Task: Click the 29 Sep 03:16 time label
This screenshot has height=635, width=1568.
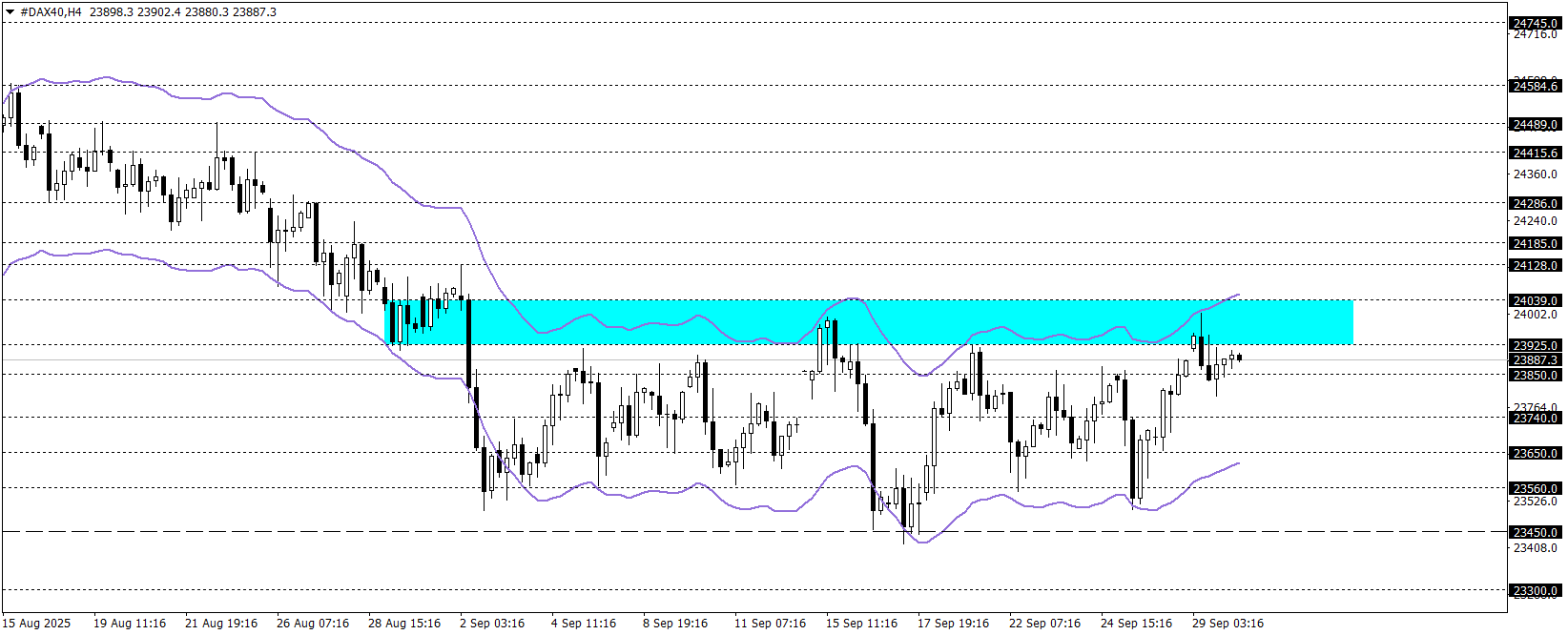Action: point(1228,624)
